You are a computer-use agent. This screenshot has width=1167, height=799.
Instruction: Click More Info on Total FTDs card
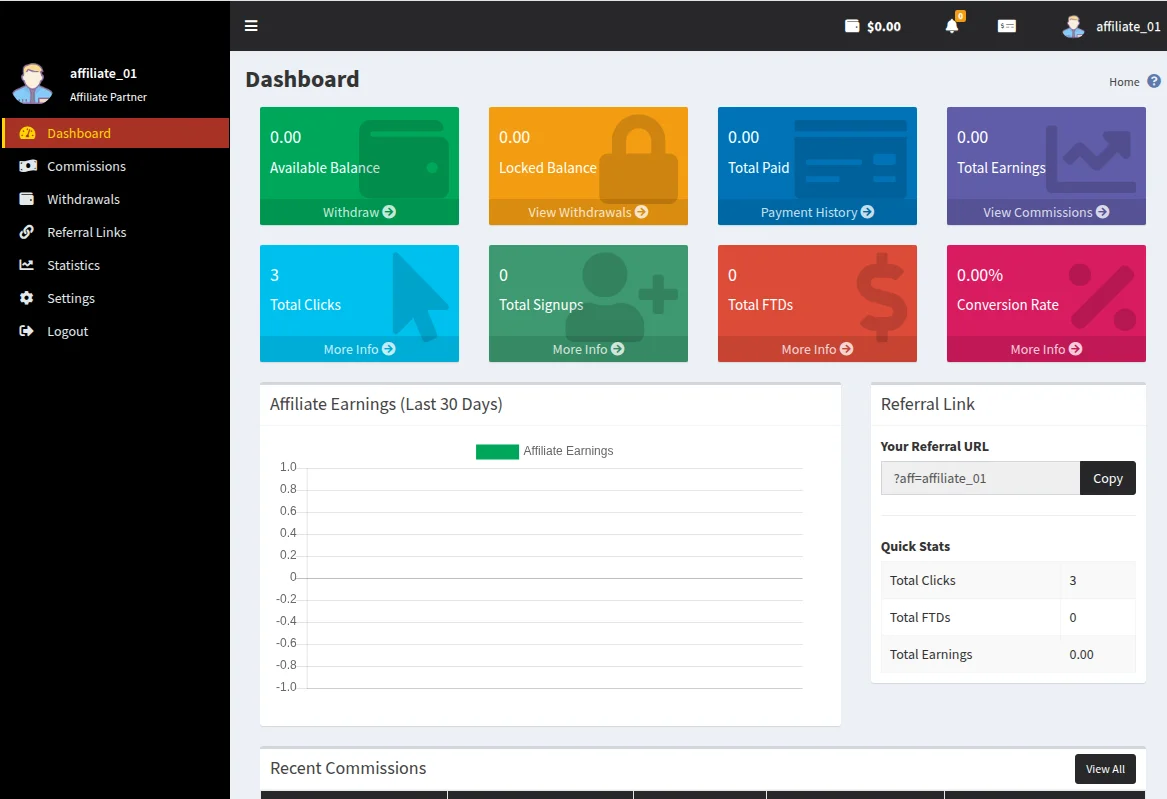pos(817,349)
